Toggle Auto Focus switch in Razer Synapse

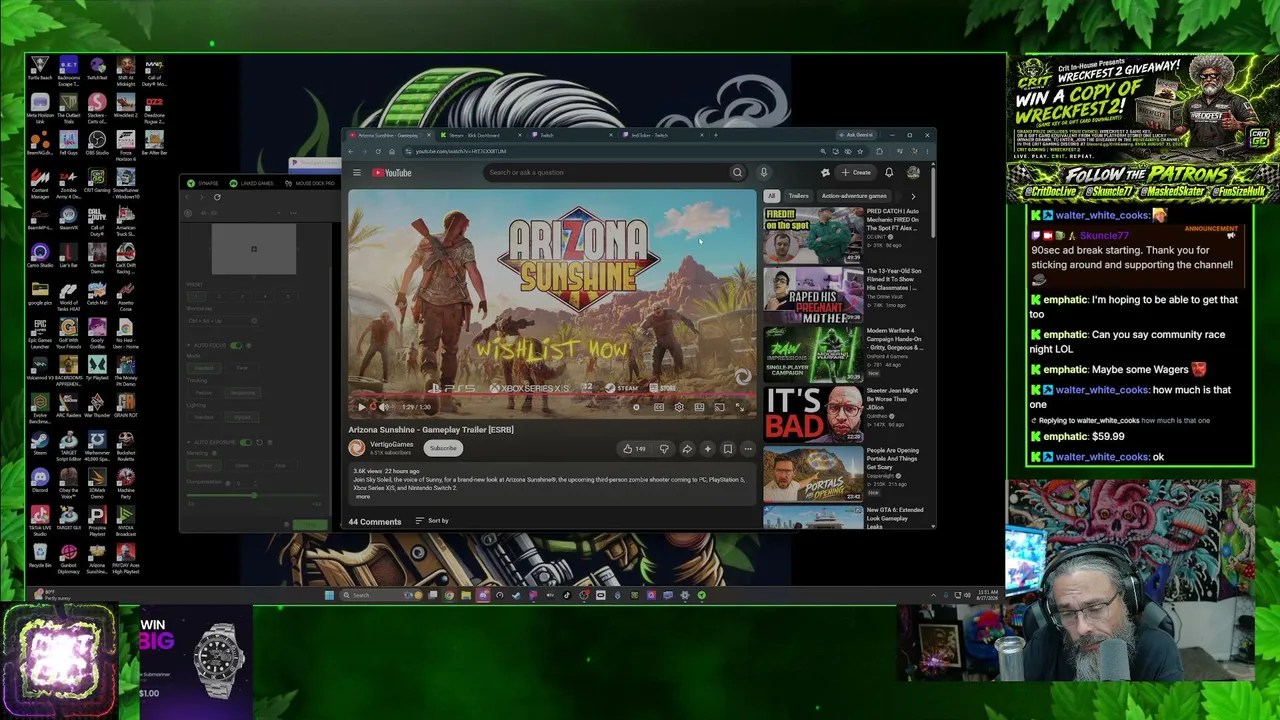click(237, 346)
